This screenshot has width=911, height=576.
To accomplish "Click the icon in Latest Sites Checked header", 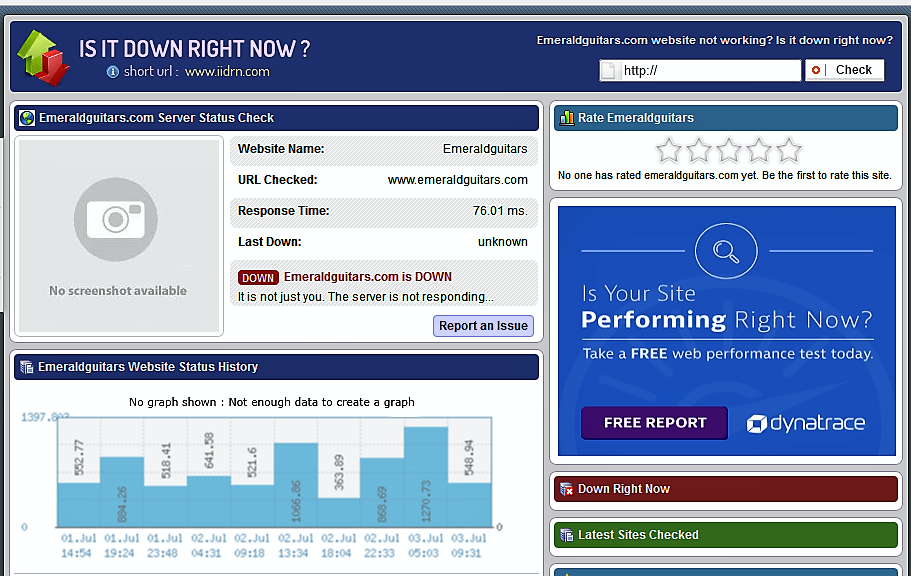I will [566, 535].
